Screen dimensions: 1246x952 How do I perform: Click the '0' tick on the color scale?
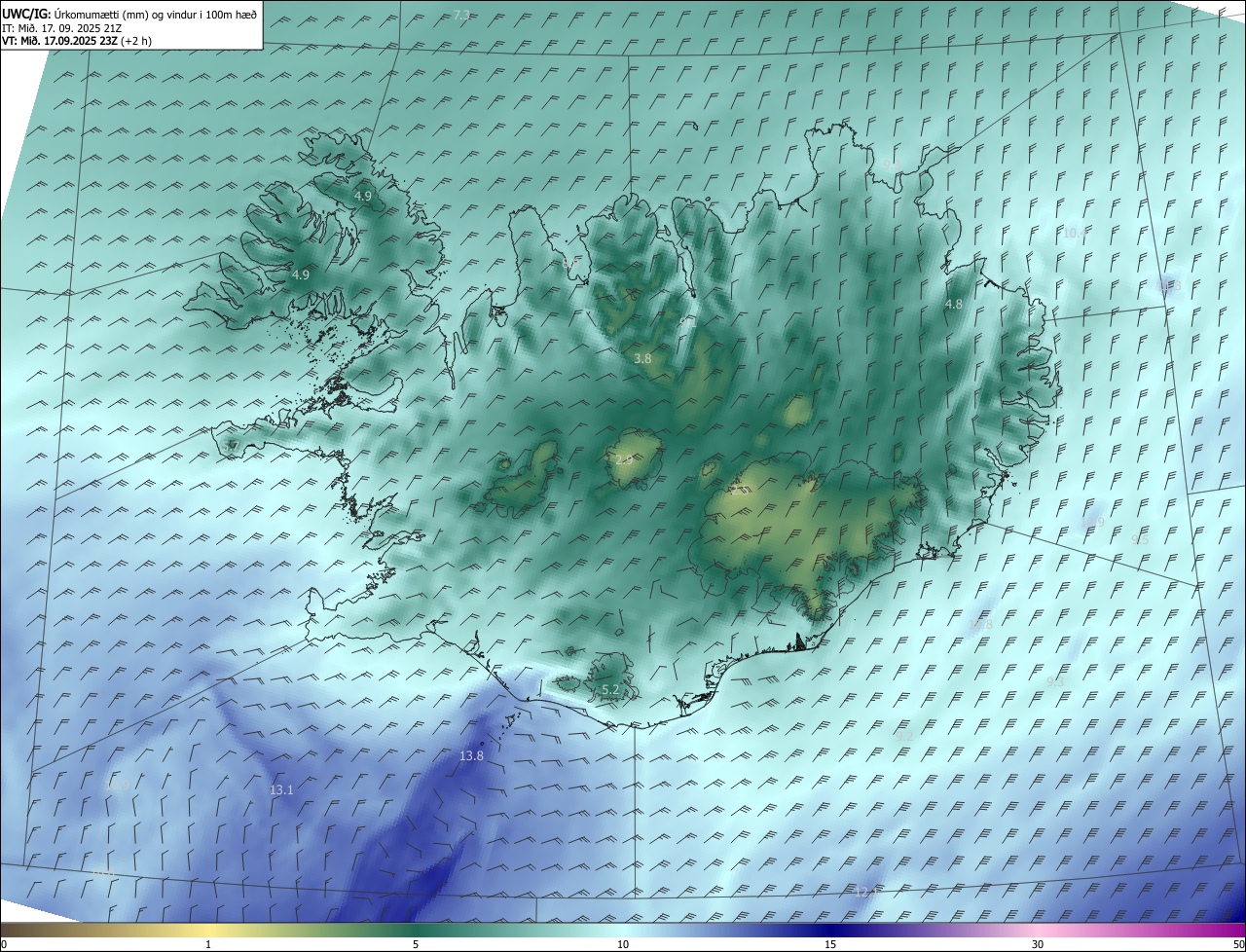(3, 944)
